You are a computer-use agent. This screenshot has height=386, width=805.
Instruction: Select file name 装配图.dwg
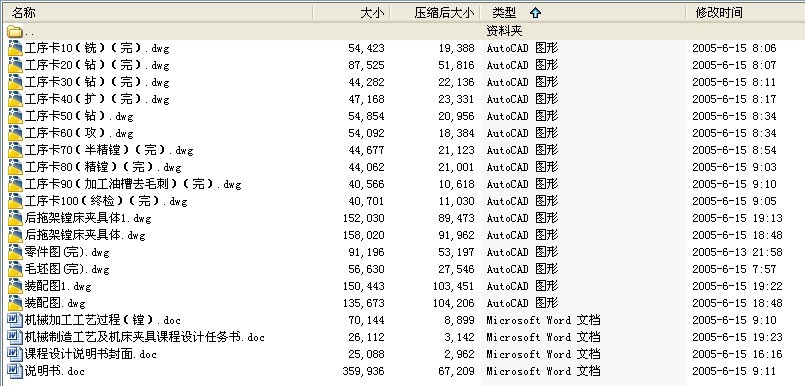[55, 302]
